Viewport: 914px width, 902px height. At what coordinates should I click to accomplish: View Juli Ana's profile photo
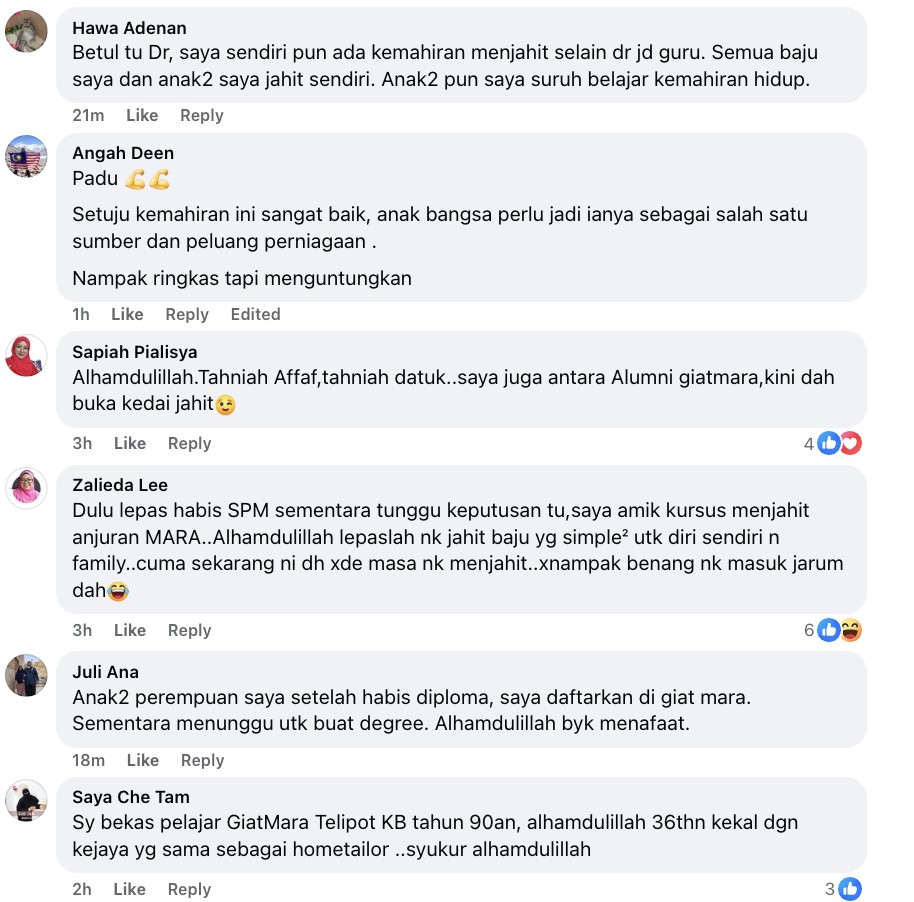pos(26,675)
